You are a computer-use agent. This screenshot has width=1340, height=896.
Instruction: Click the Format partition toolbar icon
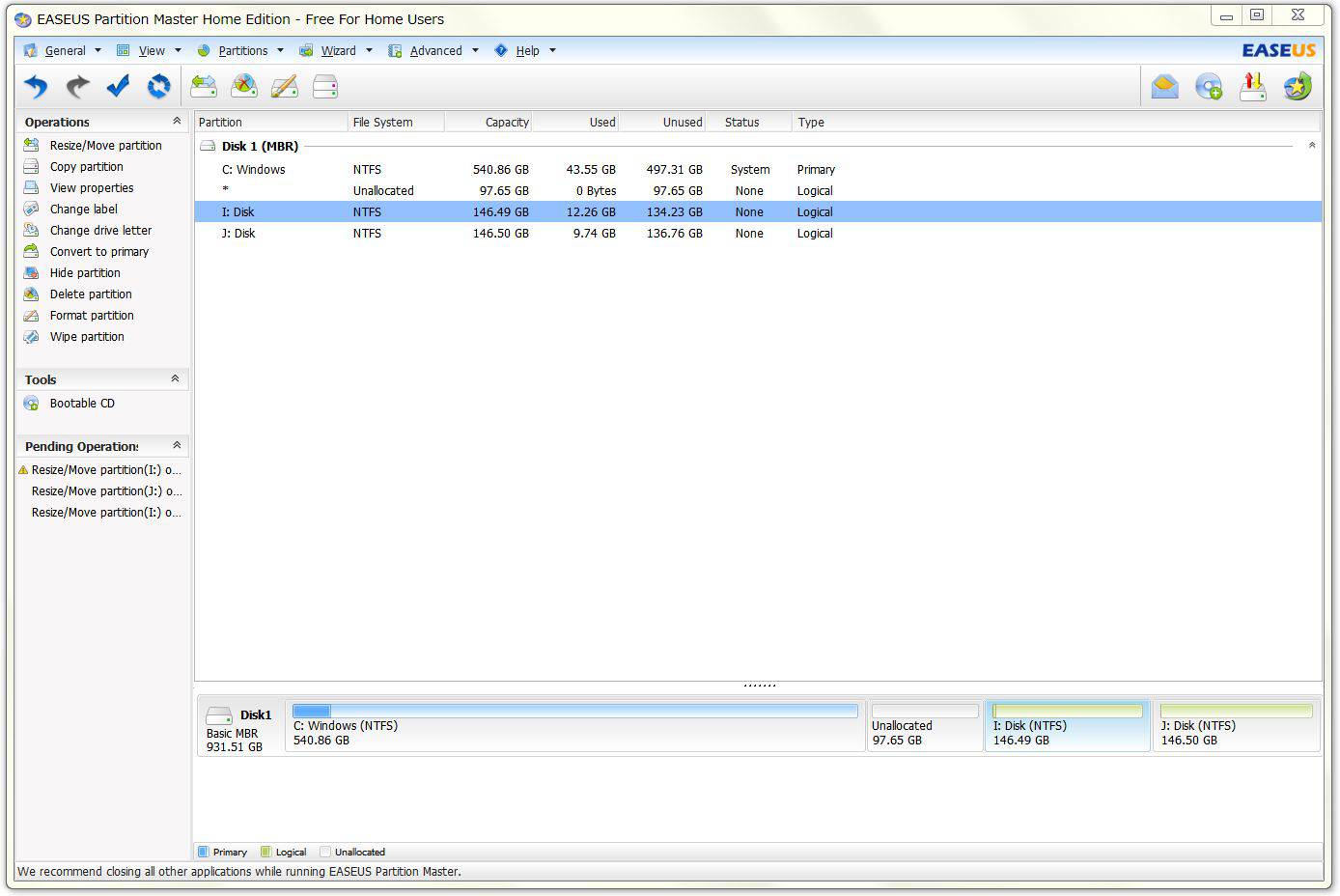pos(284,87)
